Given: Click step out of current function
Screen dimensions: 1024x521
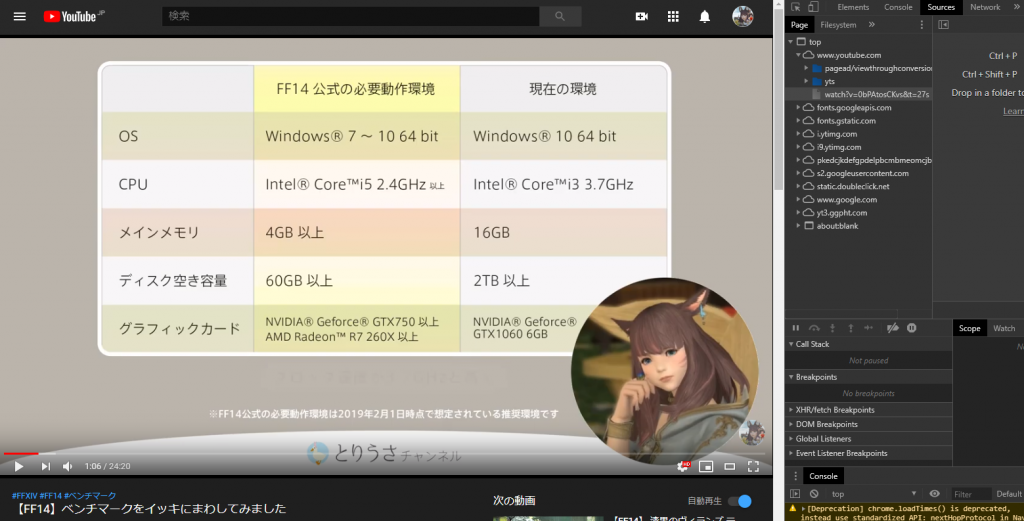Looking at the screenshot, I should point(850,328).
